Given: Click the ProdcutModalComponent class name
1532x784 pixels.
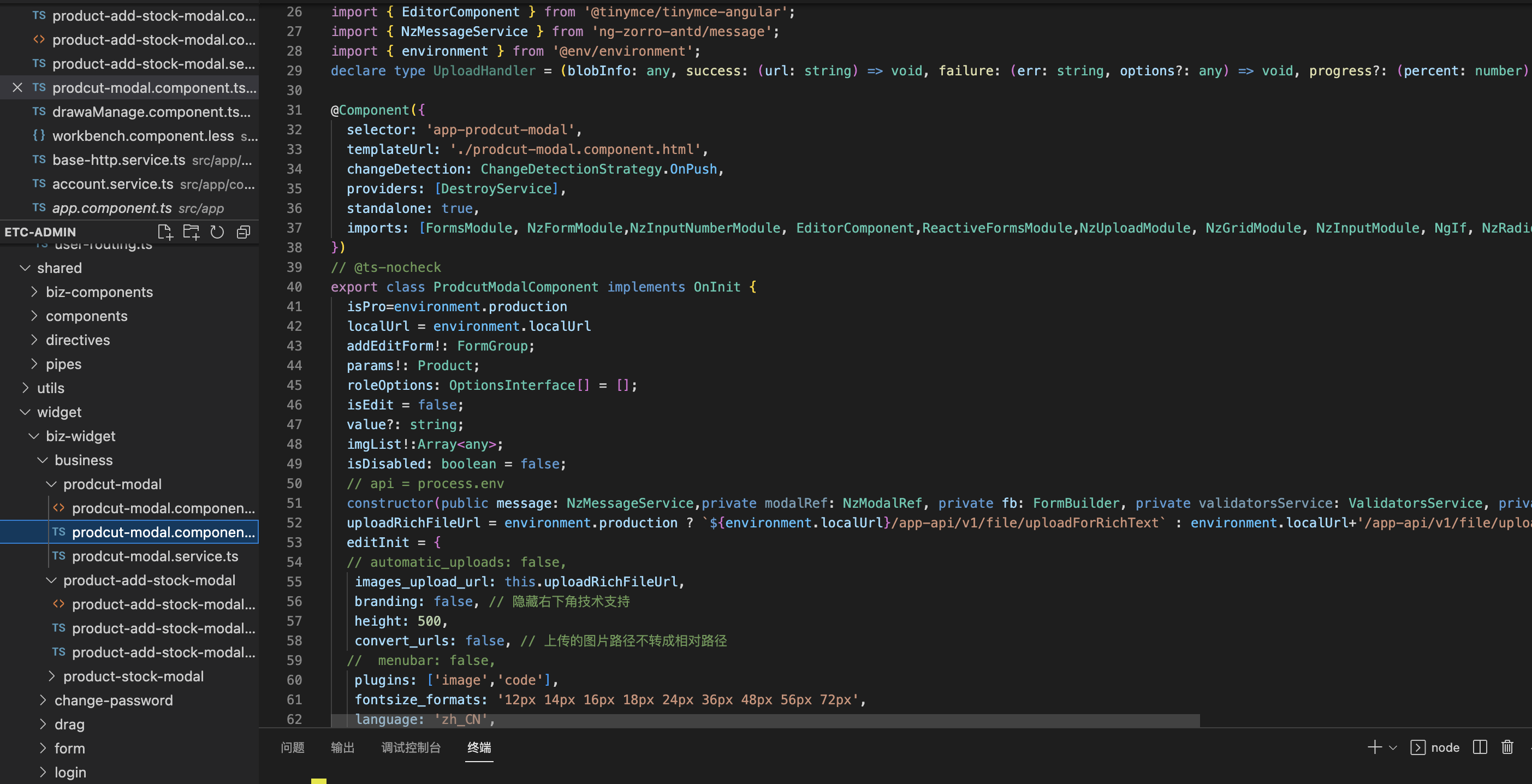Looking at the screenshot, I should [515, 287].
